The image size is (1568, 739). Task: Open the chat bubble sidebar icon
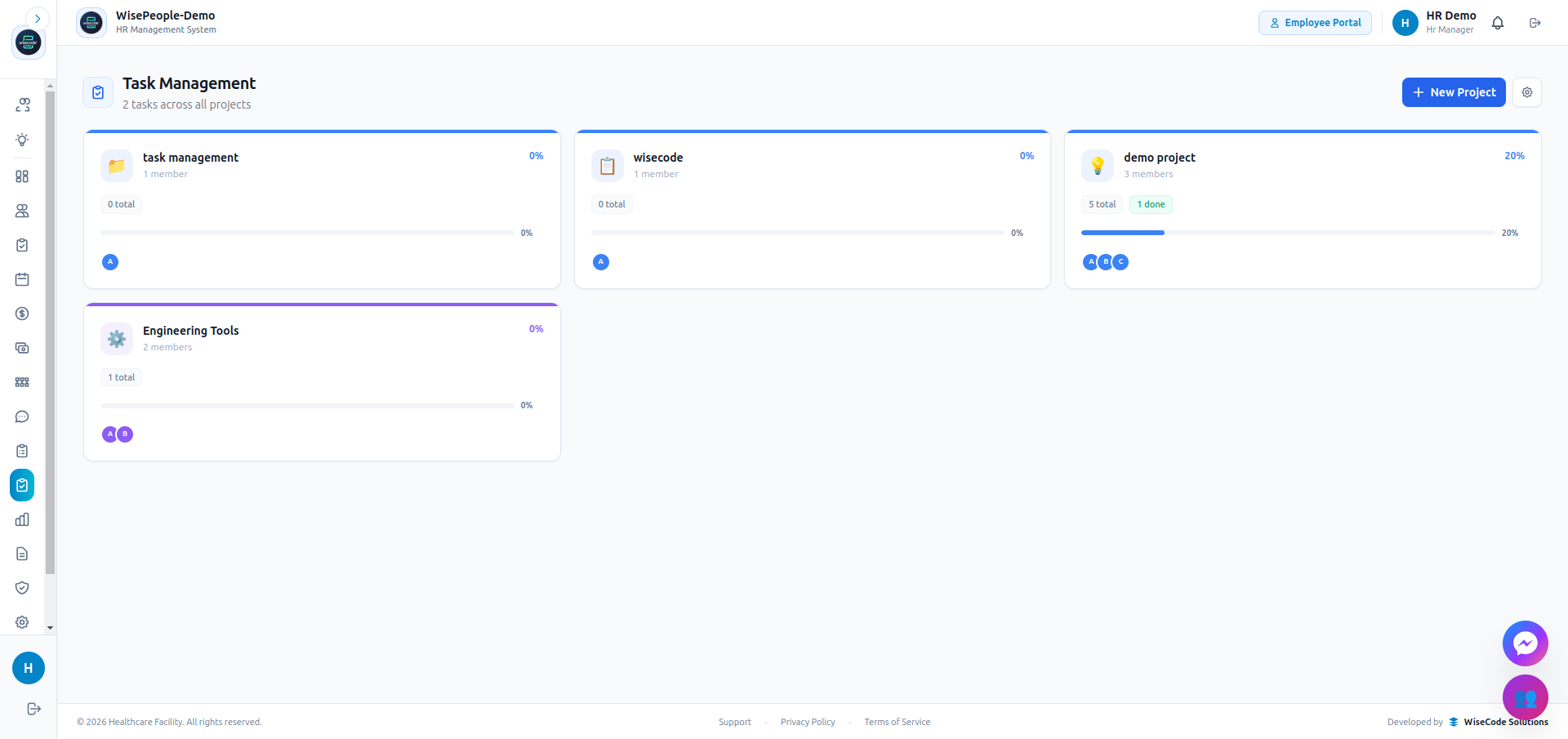[x=22, y=416]
